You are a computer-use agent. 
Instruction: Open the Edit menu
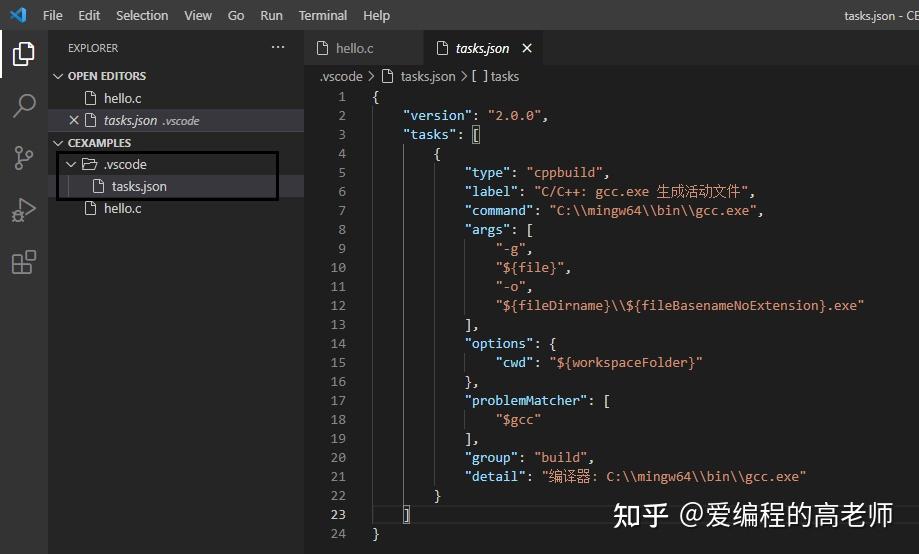[x=89, y=15]
